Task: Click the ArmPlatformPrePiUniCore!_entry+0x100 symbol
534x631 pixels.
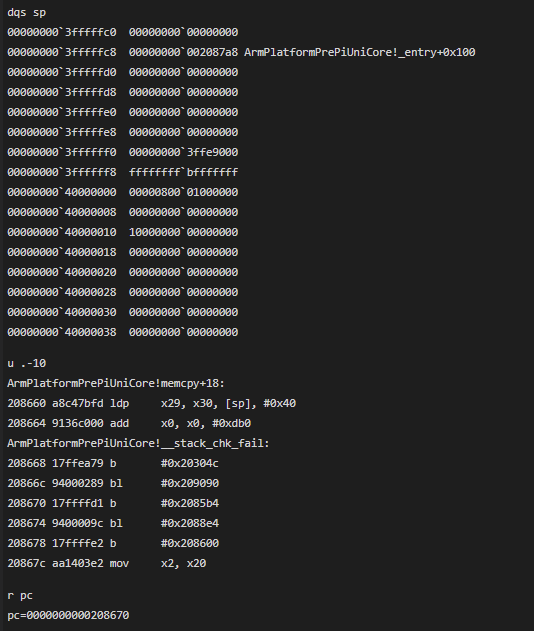Action: coord(359,52)
